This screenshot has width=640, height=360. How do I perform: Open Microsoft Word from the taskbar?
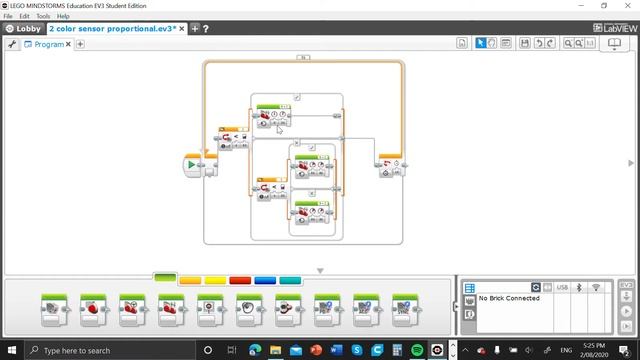tap(336, 350)
